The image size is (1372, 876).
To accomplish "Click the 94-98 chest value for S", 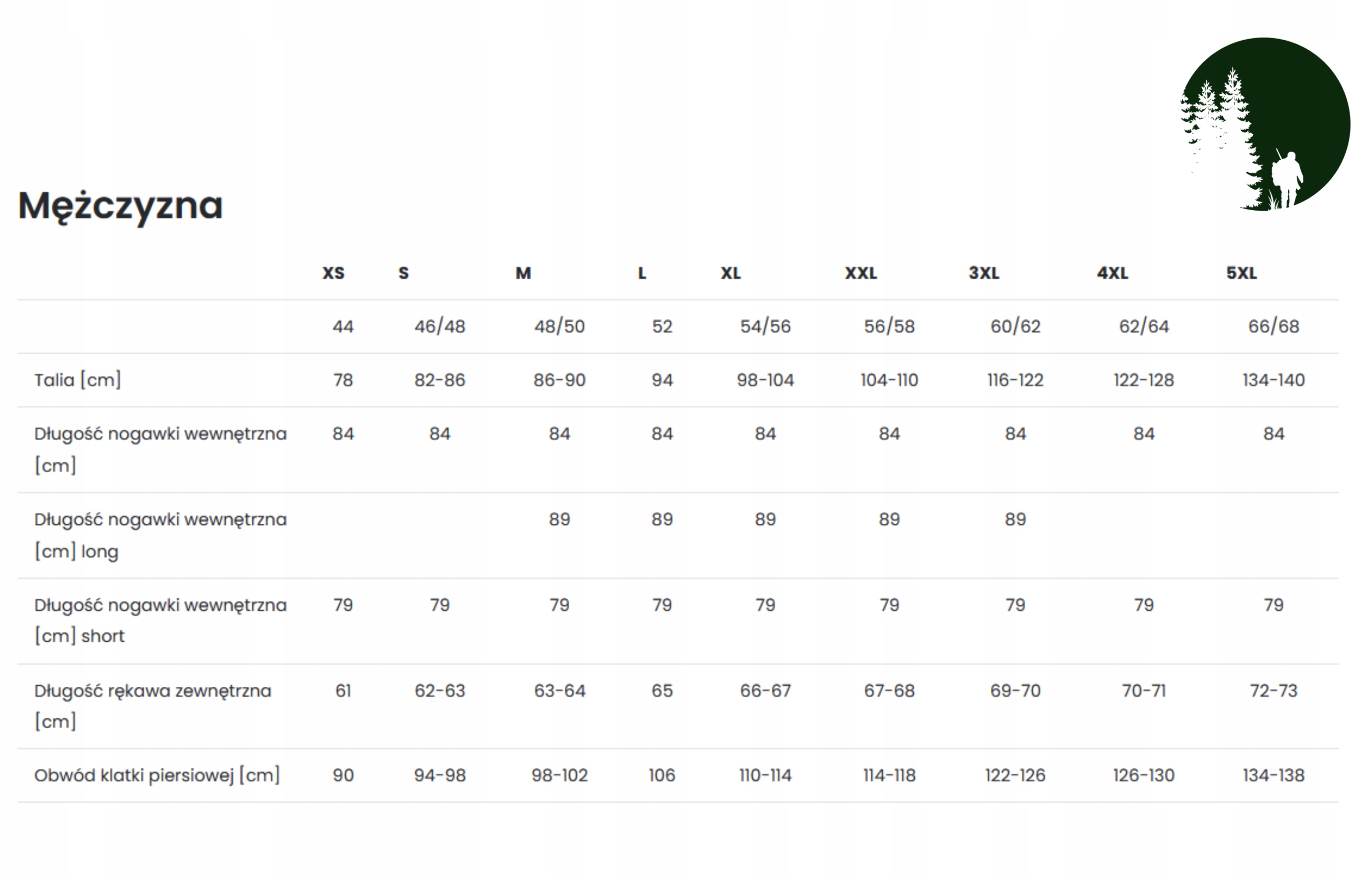I will point(439,775).
